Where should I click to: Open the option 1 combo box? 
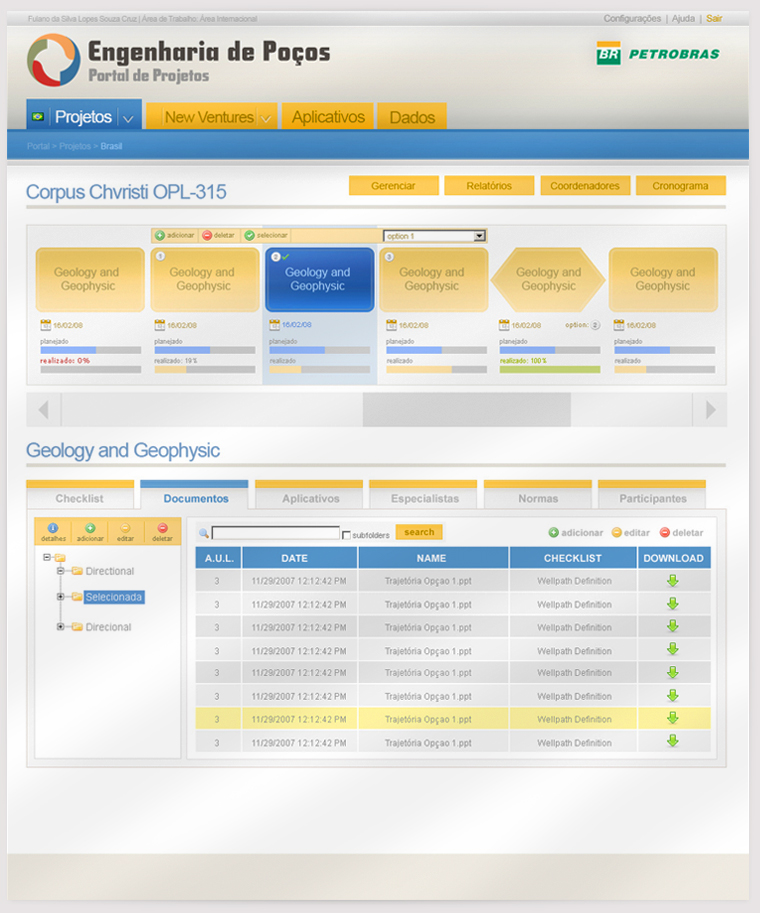point(434,236)
